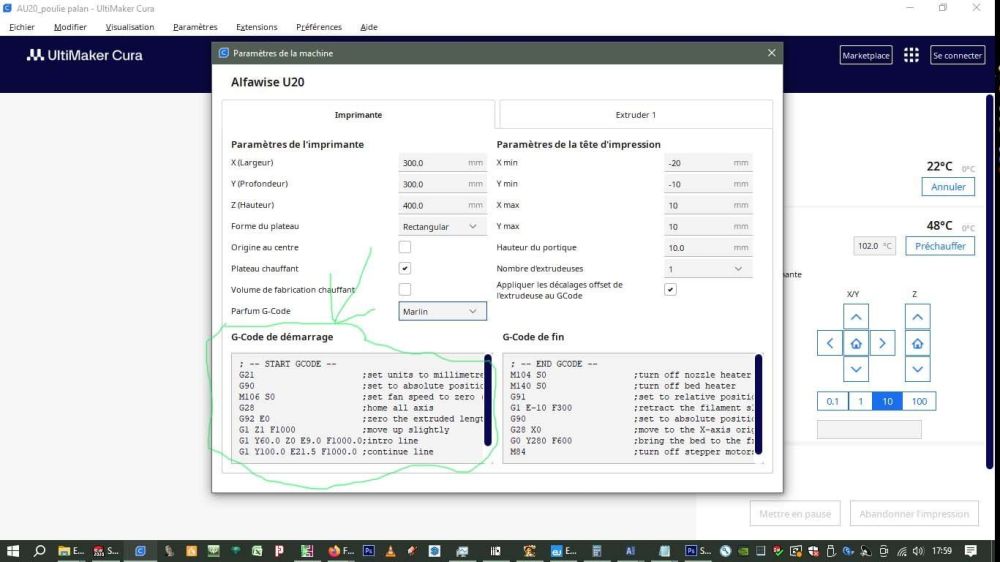
Task: Click the Y (Profondeur) input field
Action: click(x=442, y=184)
